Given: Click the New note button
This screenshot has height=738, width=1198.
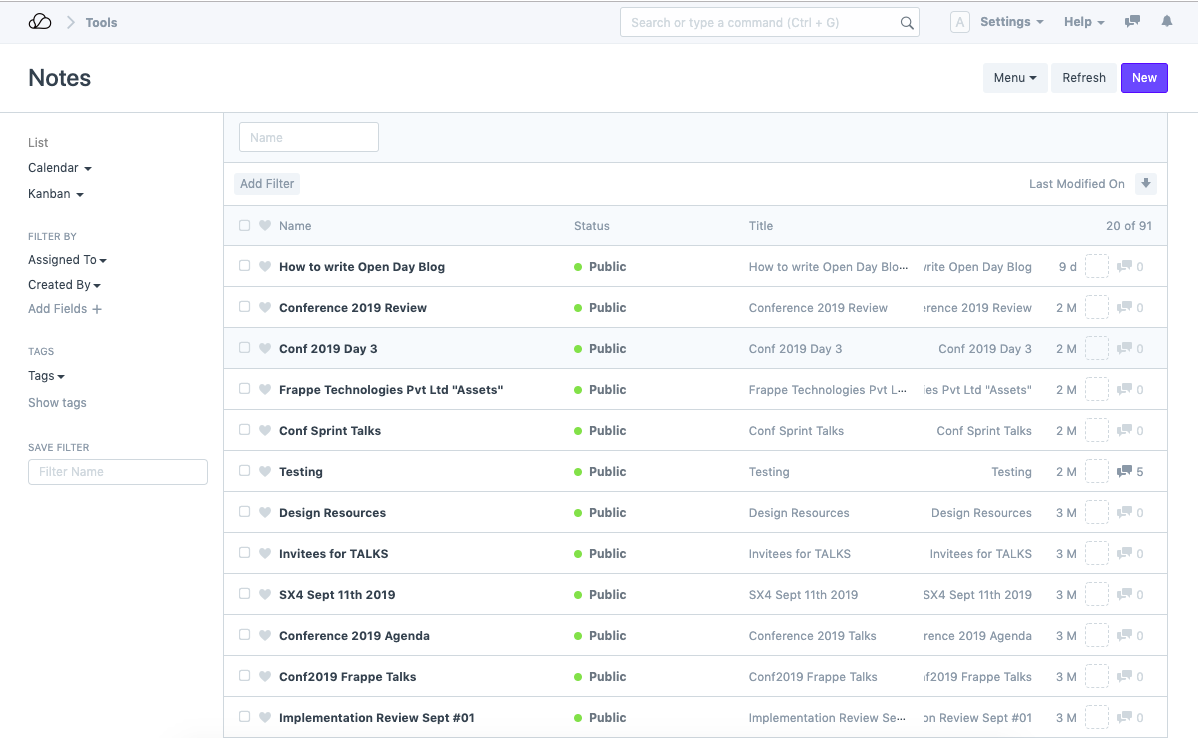Looking at the screenshot, I should pos(1144,78).
